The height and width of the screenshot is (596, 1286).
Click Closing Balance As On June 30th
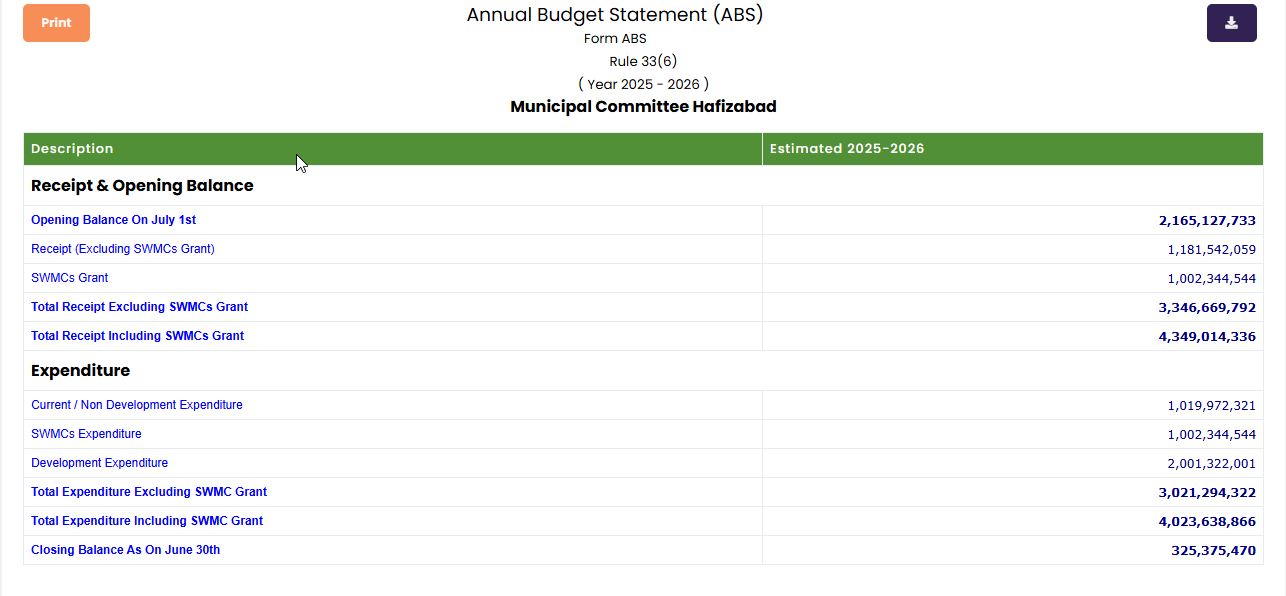click(125, 550)
